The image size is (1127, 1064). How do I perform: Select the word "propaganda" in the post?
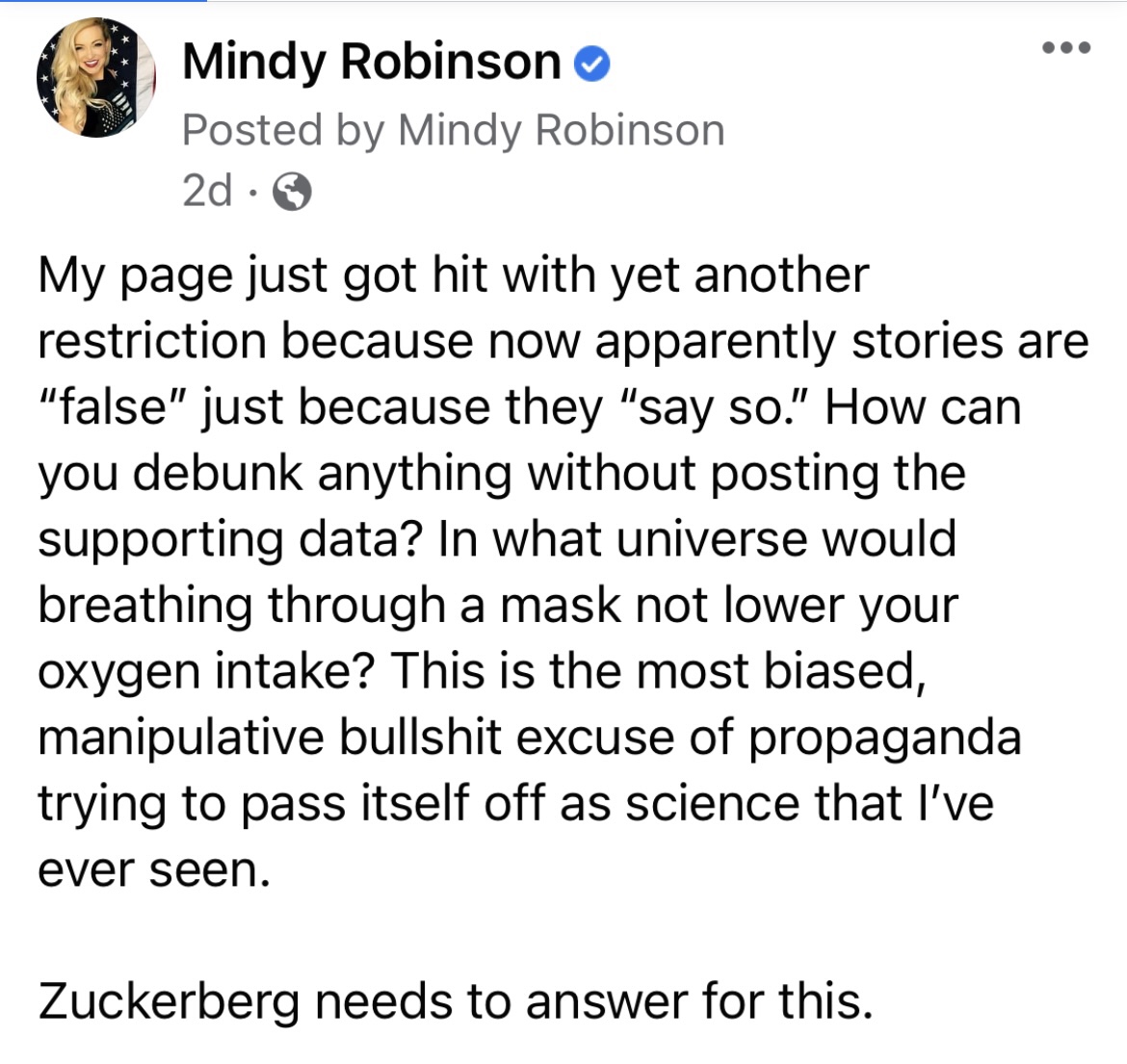[884, 738]
